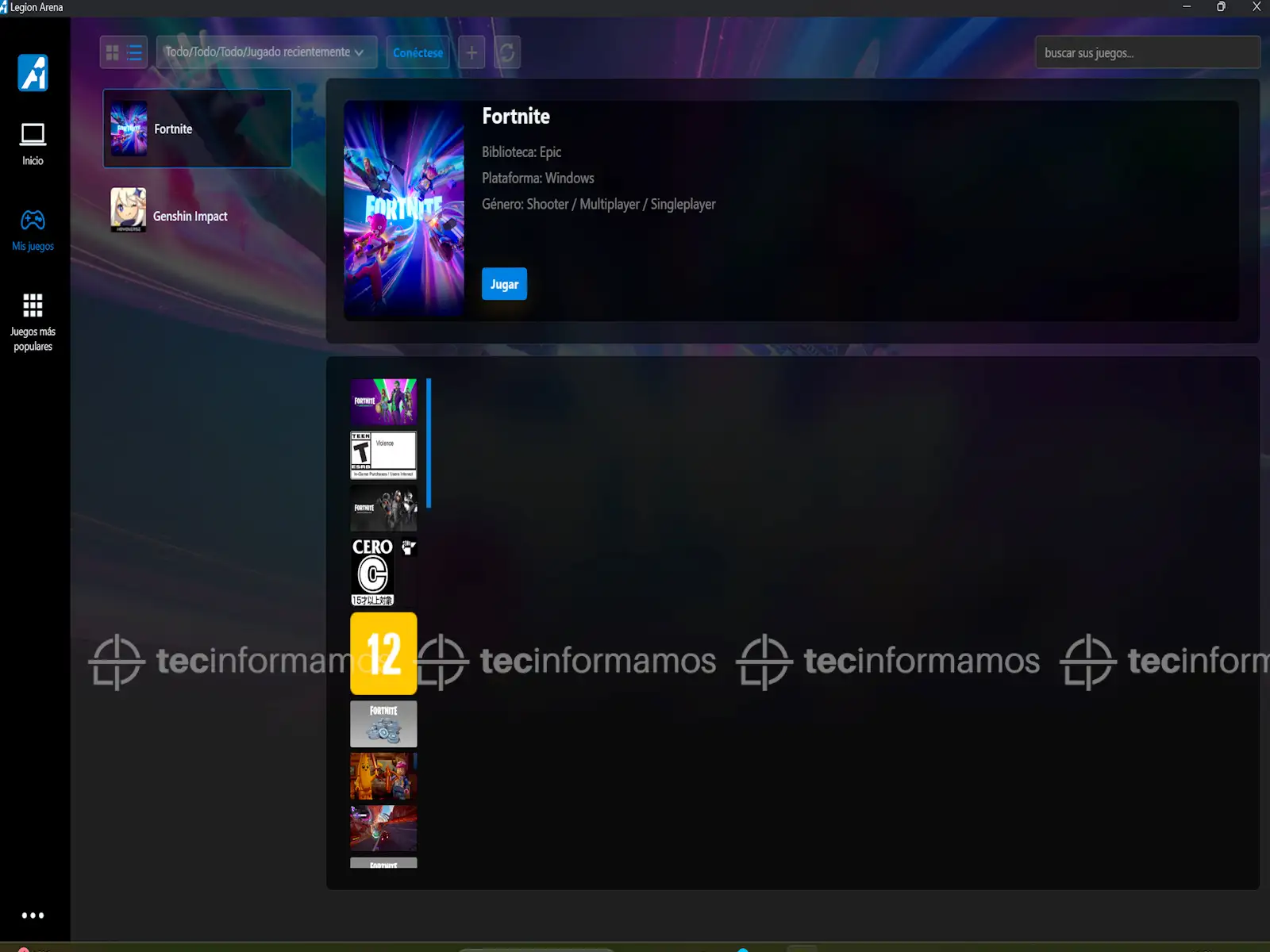The height and width of the screenshot is (952, 1270).
Task: Select Genshin Impact in the game list
Action: point(198,215)
